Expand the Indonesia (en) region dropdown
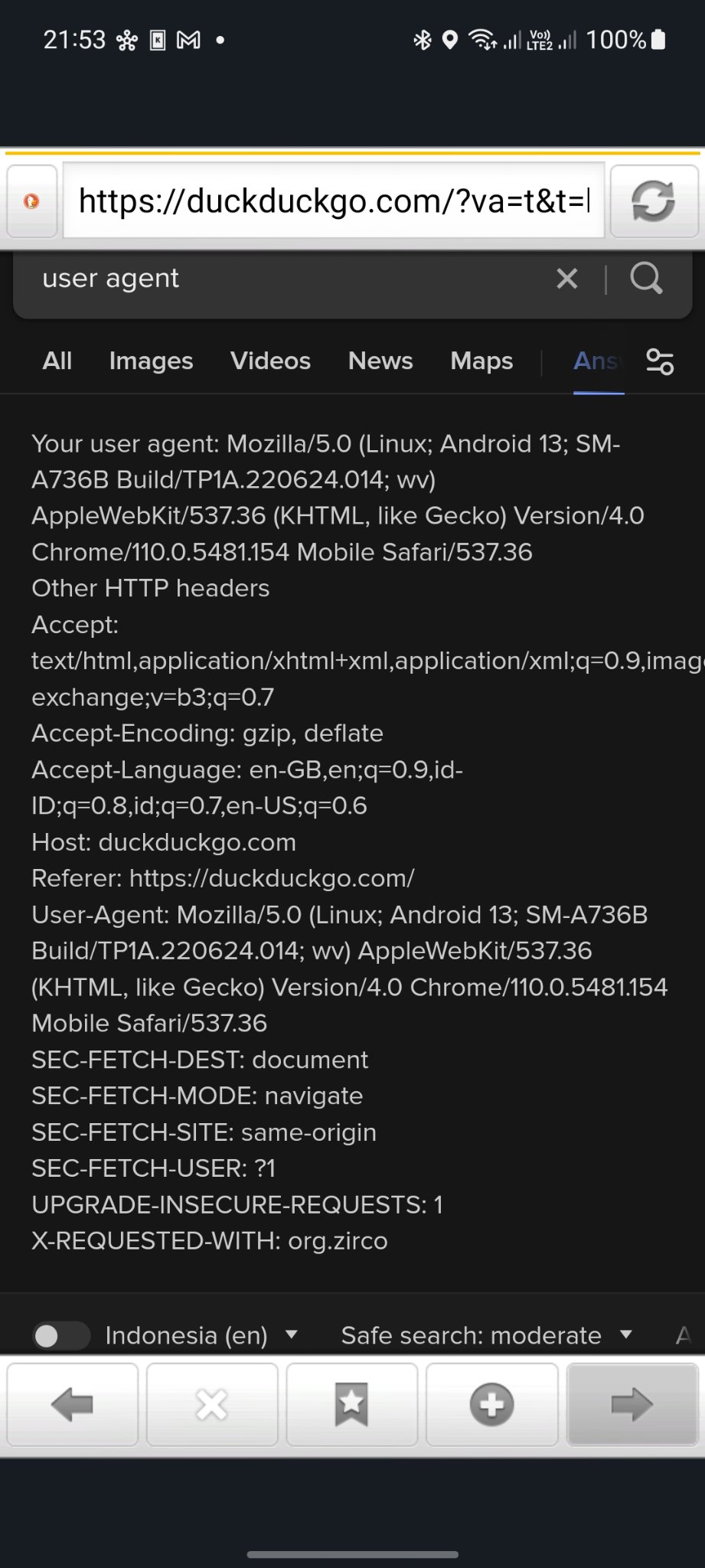Image resolution: width=705 pixels, height=1568 pixels. [x=201, y=1335]
